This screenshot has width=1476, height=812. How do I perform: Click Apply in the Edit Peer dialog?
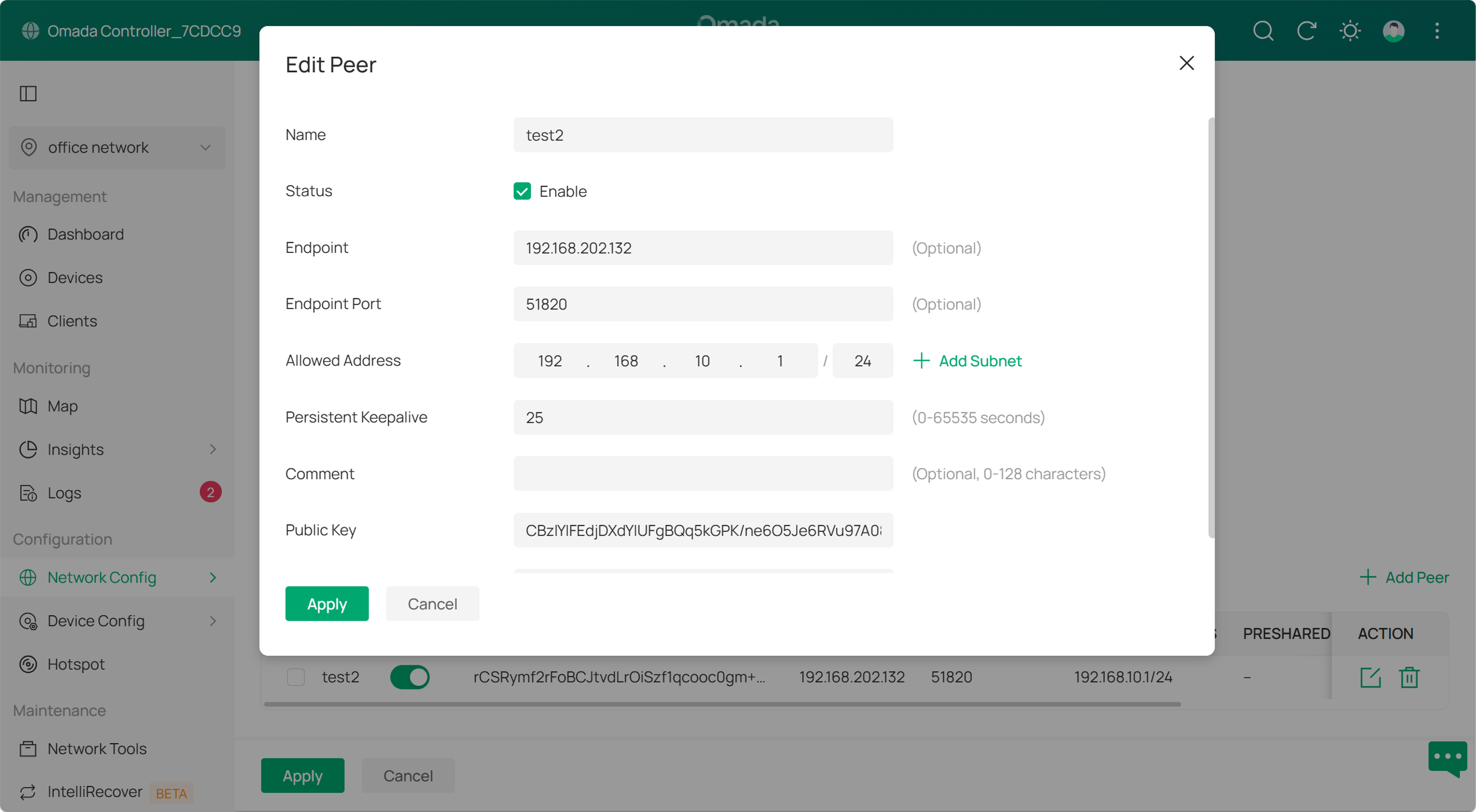click(326, 604)
